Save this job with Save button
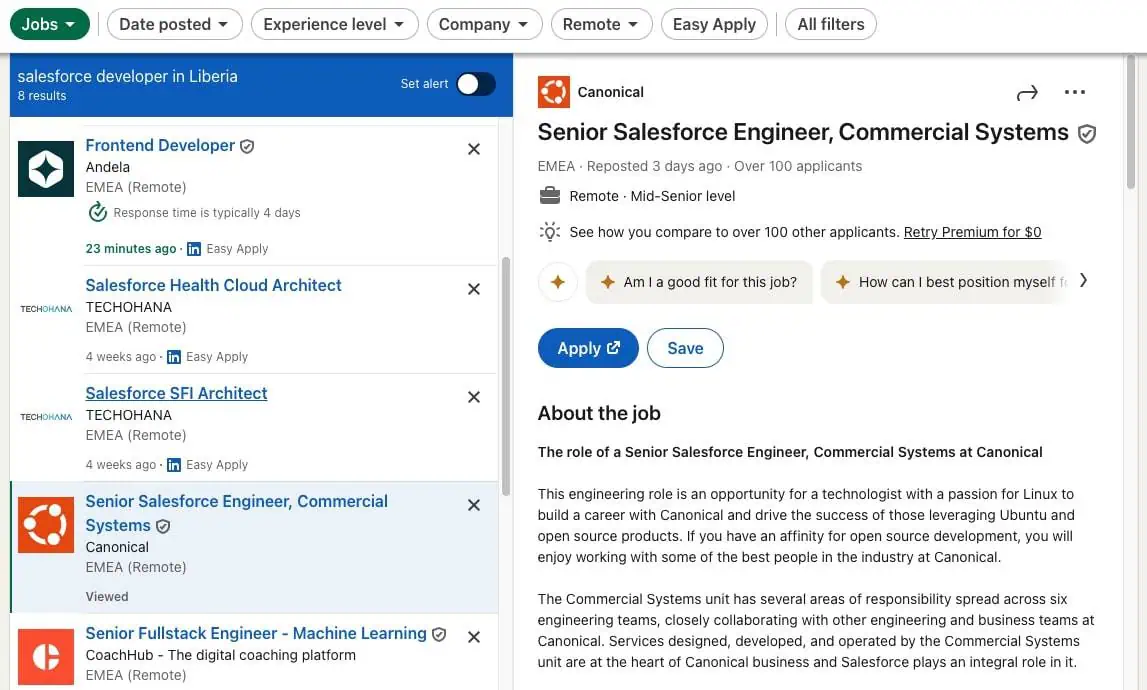The width and height of the screenshot is (1147, 690). coord(685,348)
